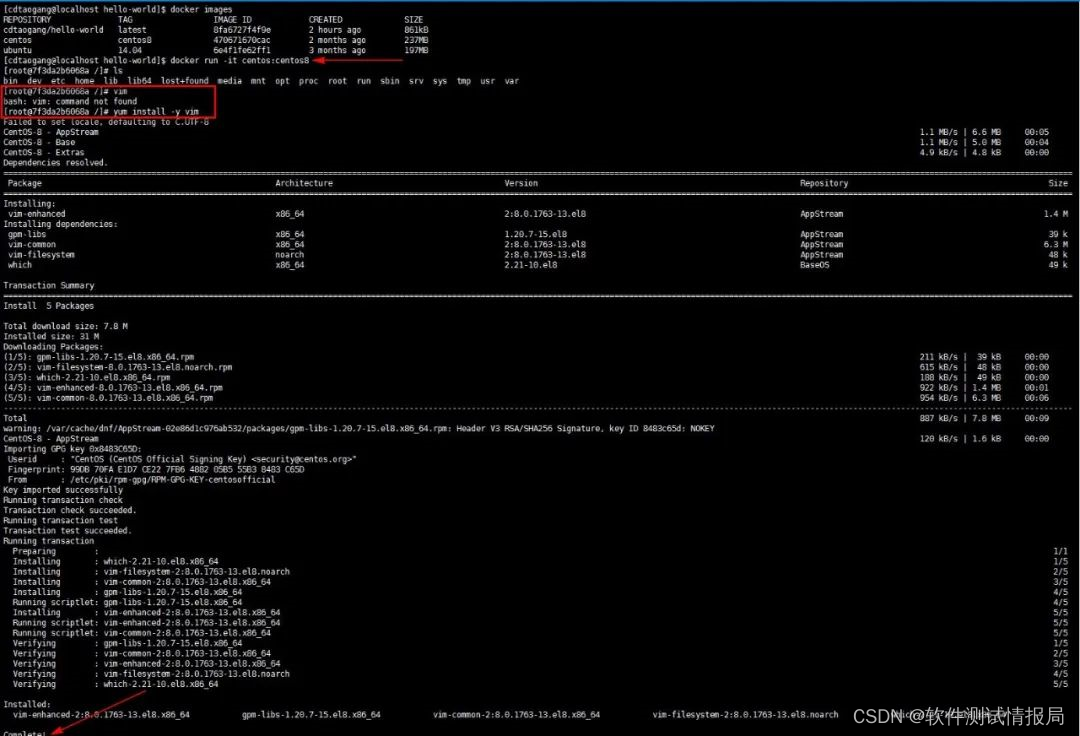The image size is (1080, 736).
Task: Click 'Dependencies resolved.' line
Action: [x=56, y=163]
